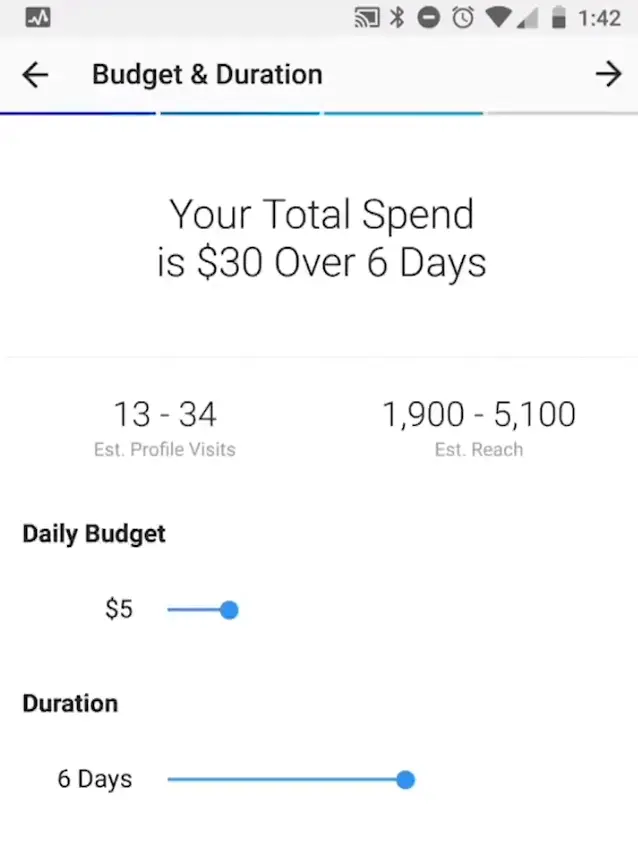The width and height of the screenshot is (638, 849).
Task: Tap the do not disturb icon
Action: [428, 18]
